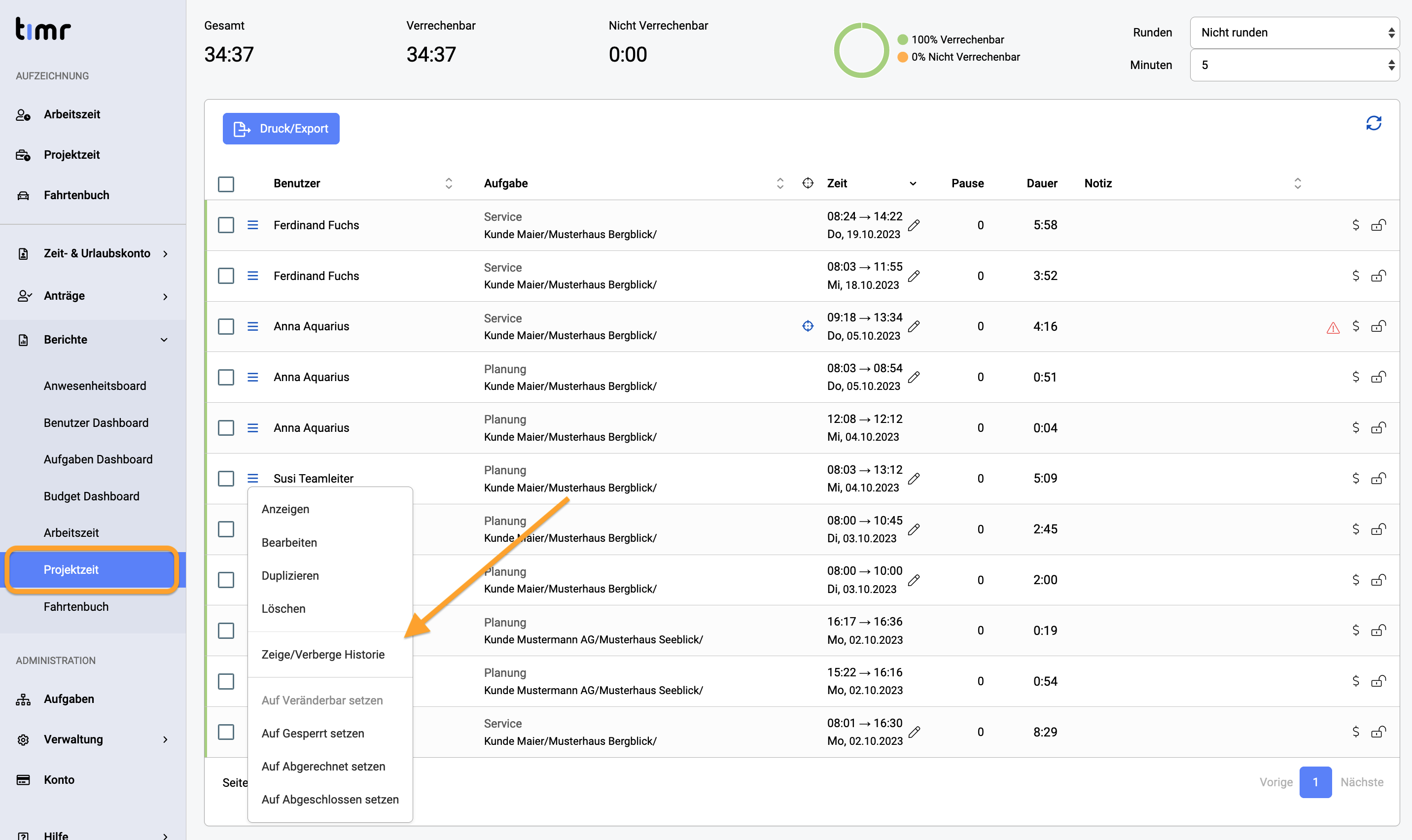This screenshot has height=840, width=1412.
Task: Click location crosshair column header icon
Action: [808, 183]
